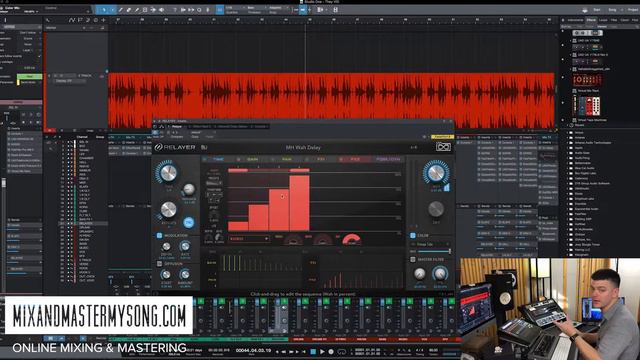Click the tallest red sequence bar
This screenshot has width=640, height=360.
[x=299, y=203]
